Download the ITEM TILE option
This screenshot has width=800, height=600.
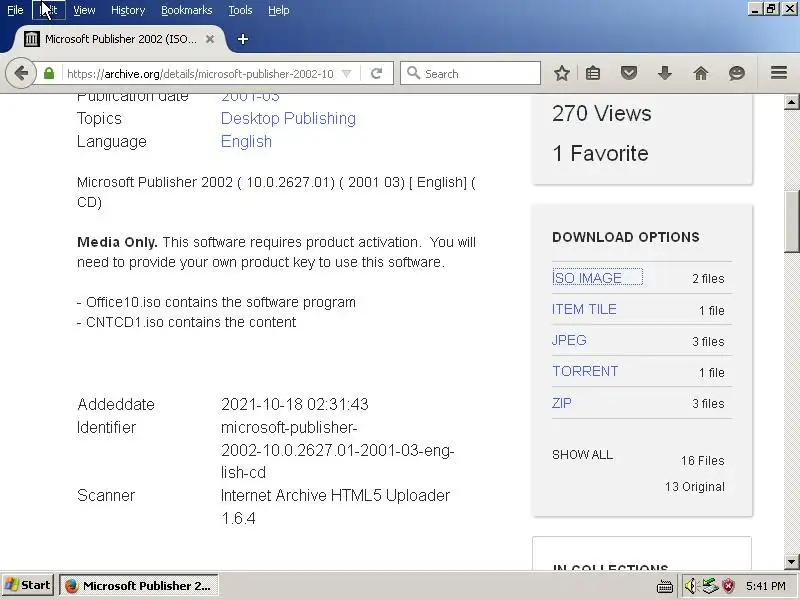[x=584, y=309]
